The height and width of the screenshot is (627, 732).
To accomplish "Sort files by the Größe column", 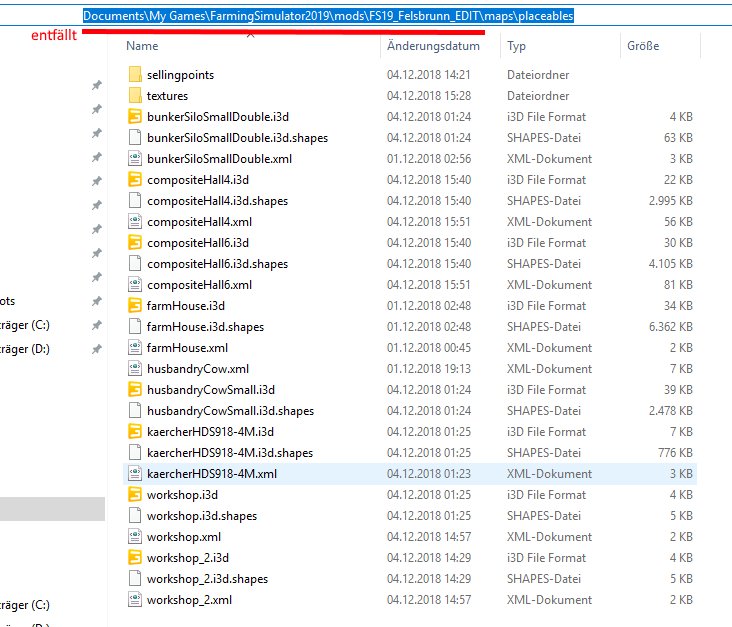I will point(641,46).
